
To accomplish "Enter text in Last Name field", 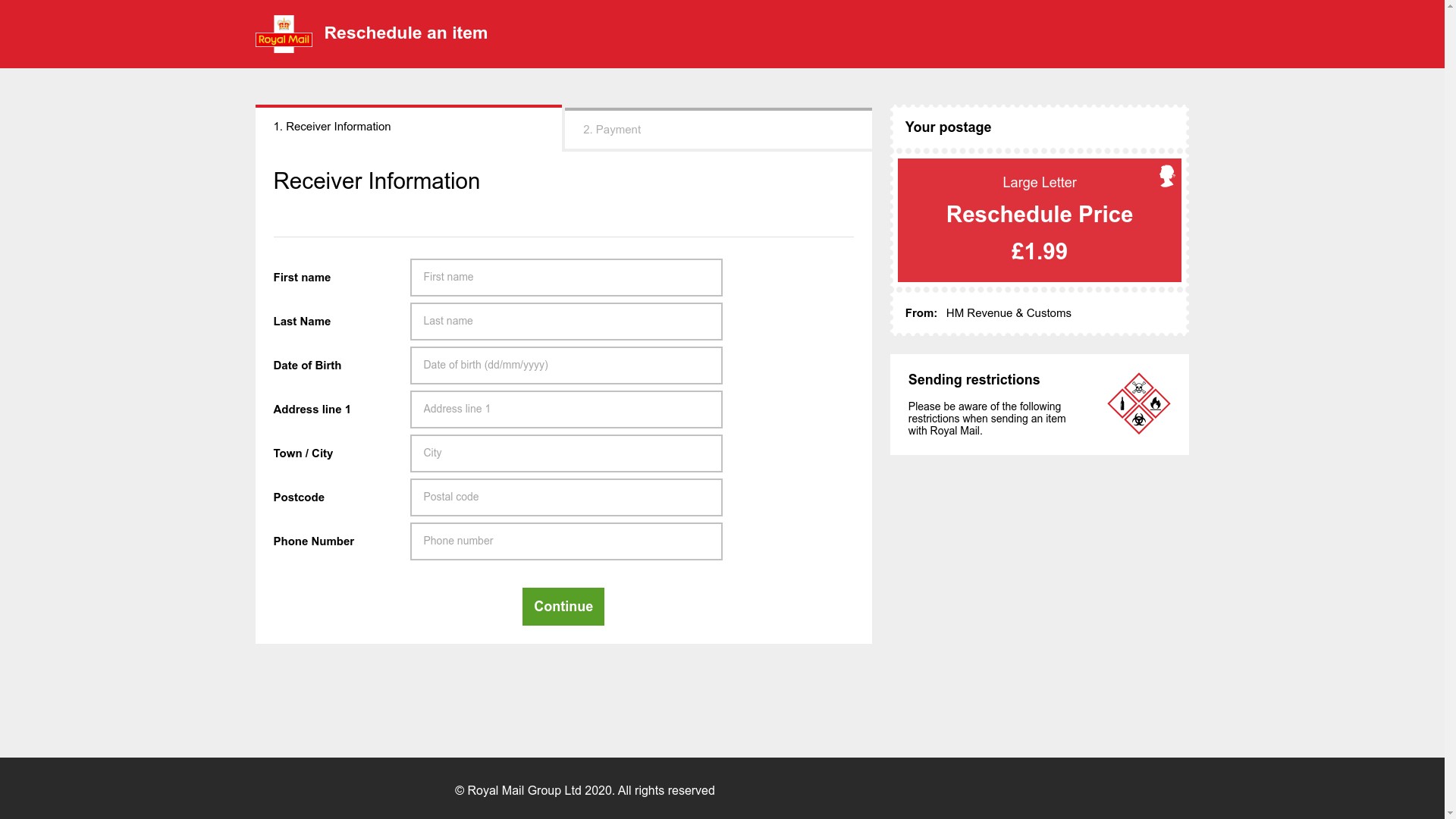I will click(566, 321).
